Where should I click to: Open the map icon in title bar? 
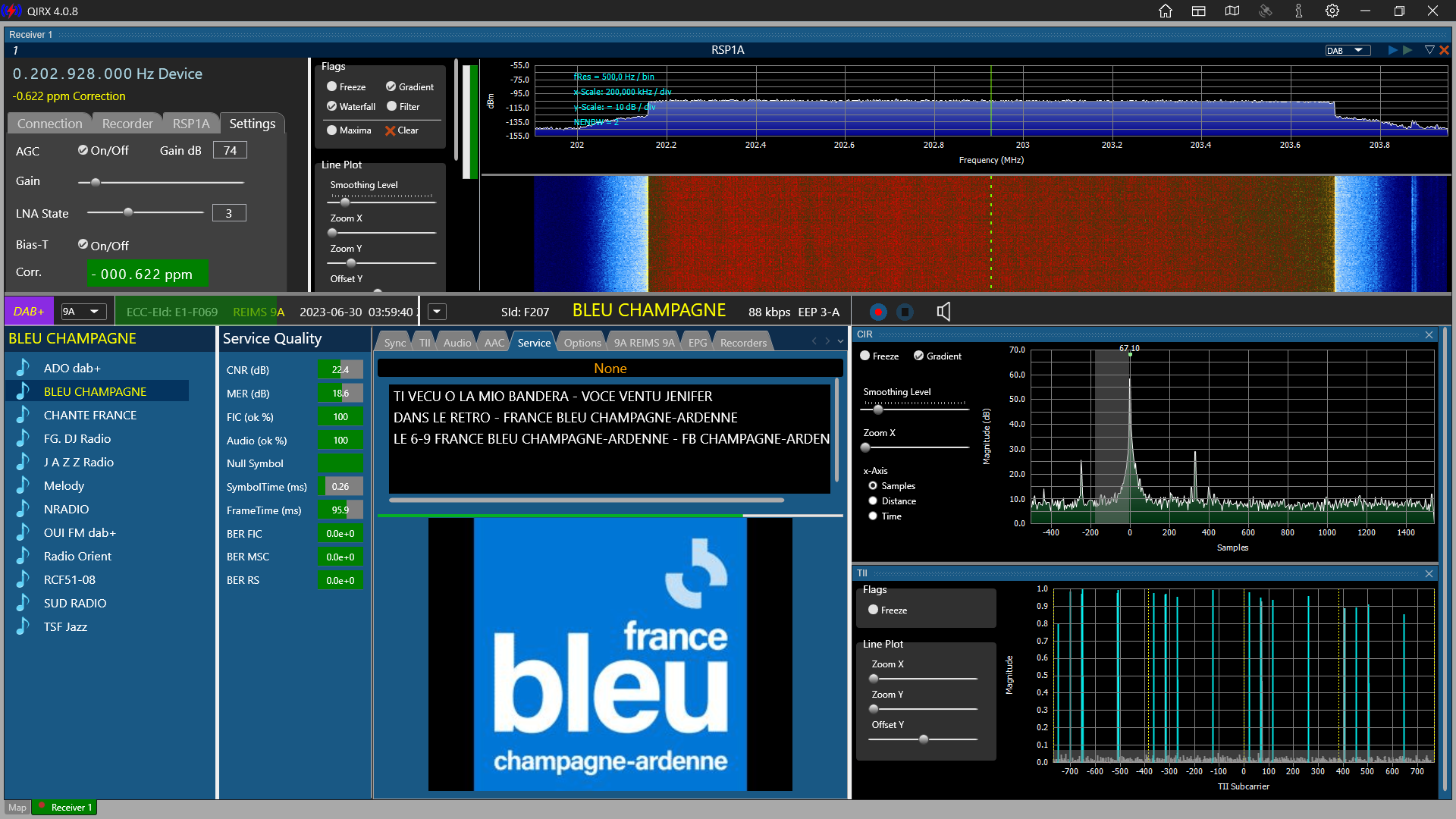pos(1232,11)
